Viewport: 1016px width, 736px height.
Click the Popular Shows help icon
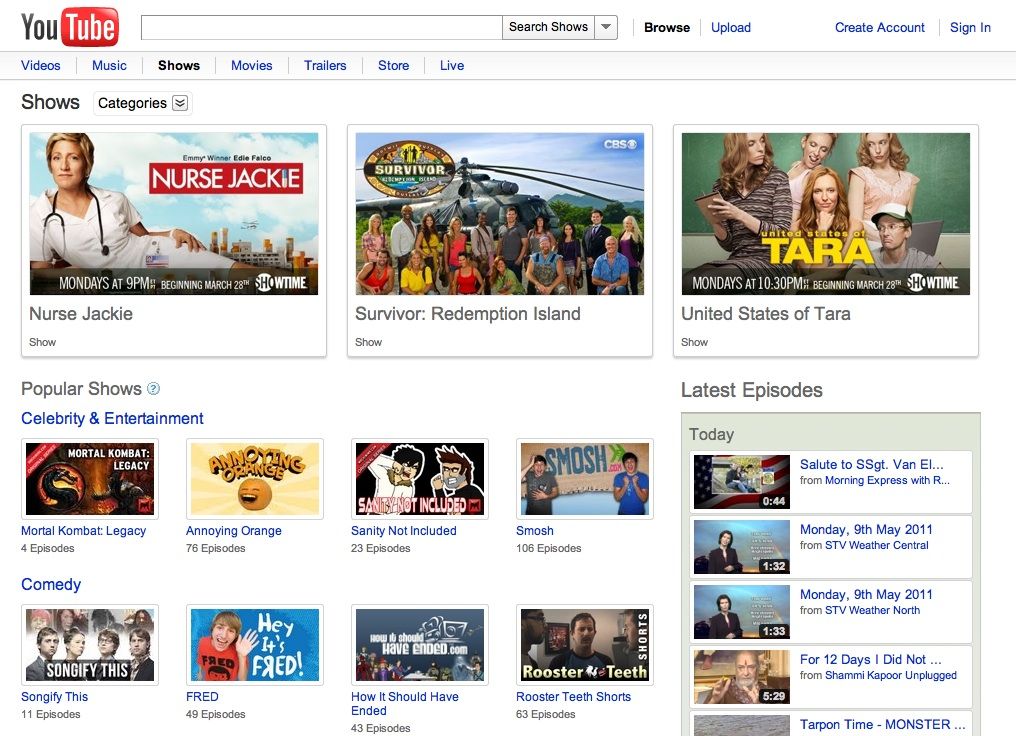153,389
